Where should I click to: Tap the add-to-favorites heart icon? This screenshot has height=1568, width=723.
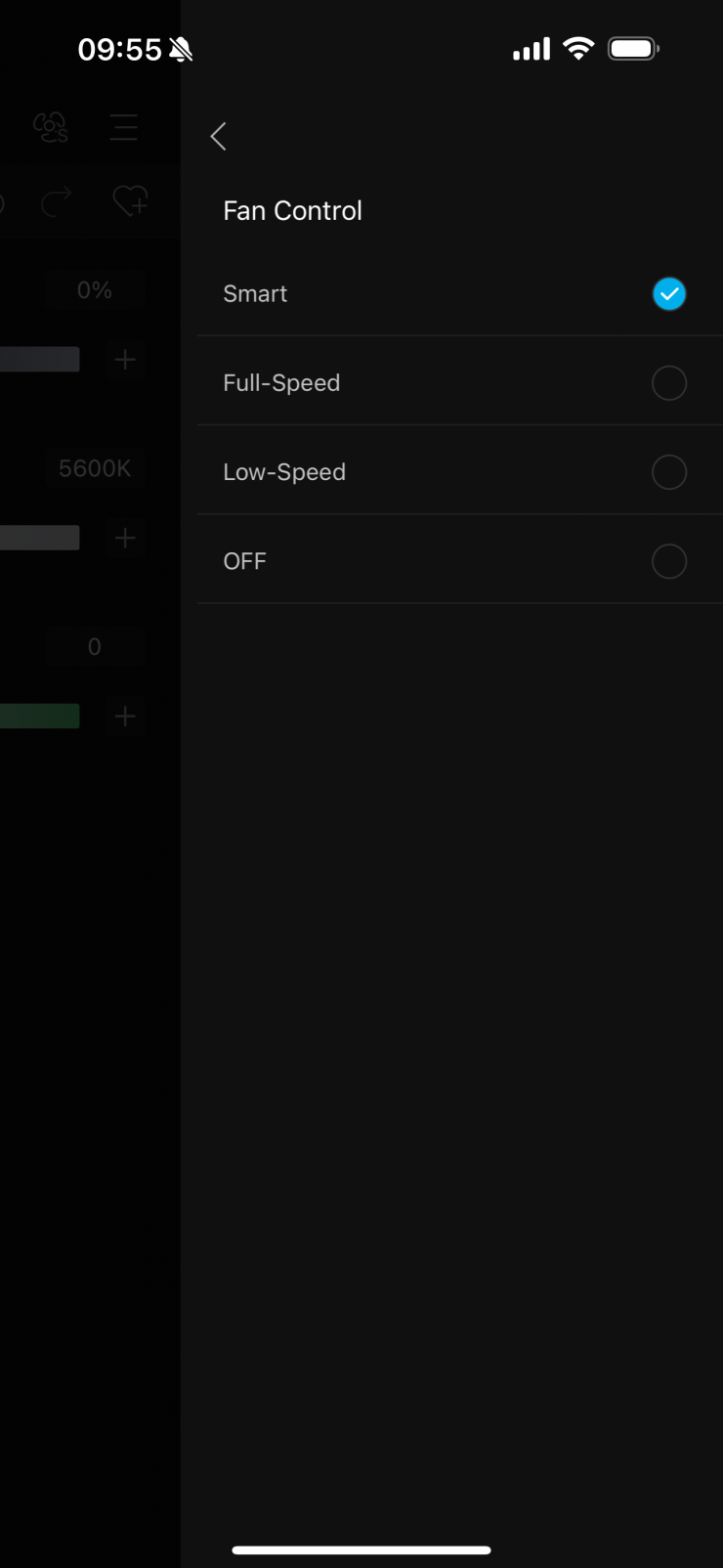pyautogui.click(x=130, y=201)
